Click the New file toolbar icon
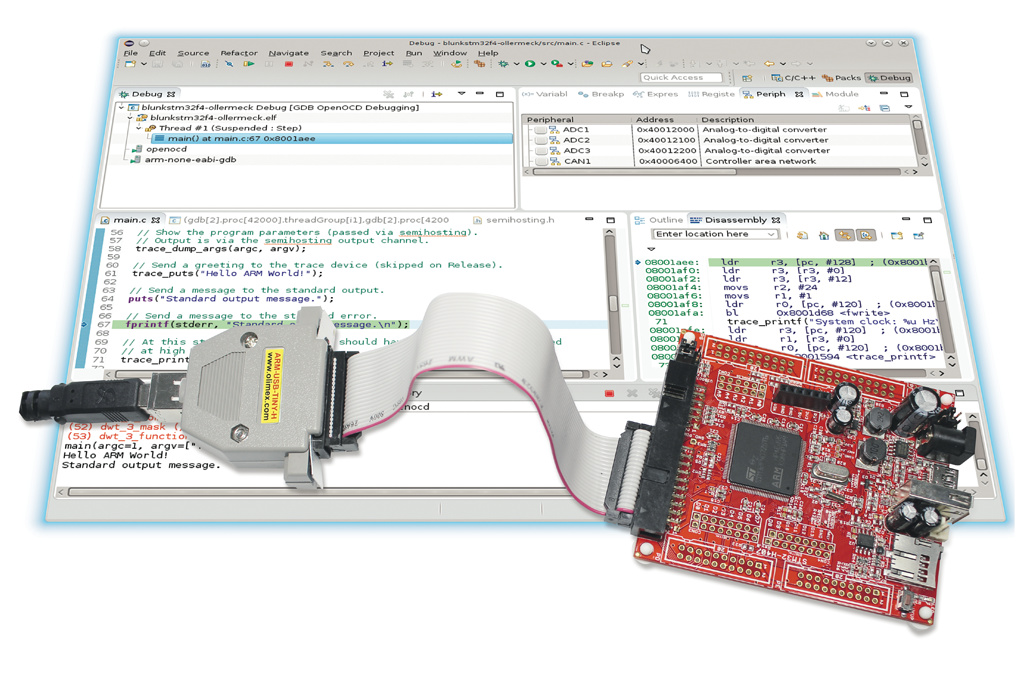Viewport: 1024px width, 687px height. click(130, 64)
